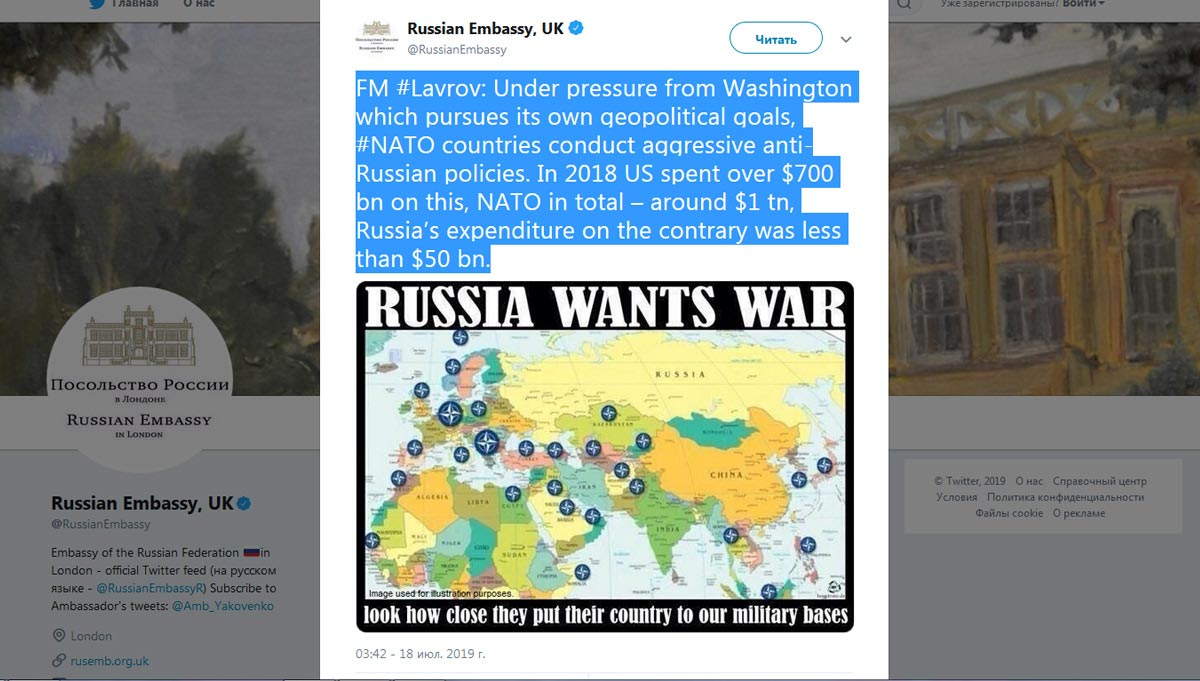This screenshot has height=681, width=1200.
Task: Click the Twitter bird logo
Action: coord(97,4)
